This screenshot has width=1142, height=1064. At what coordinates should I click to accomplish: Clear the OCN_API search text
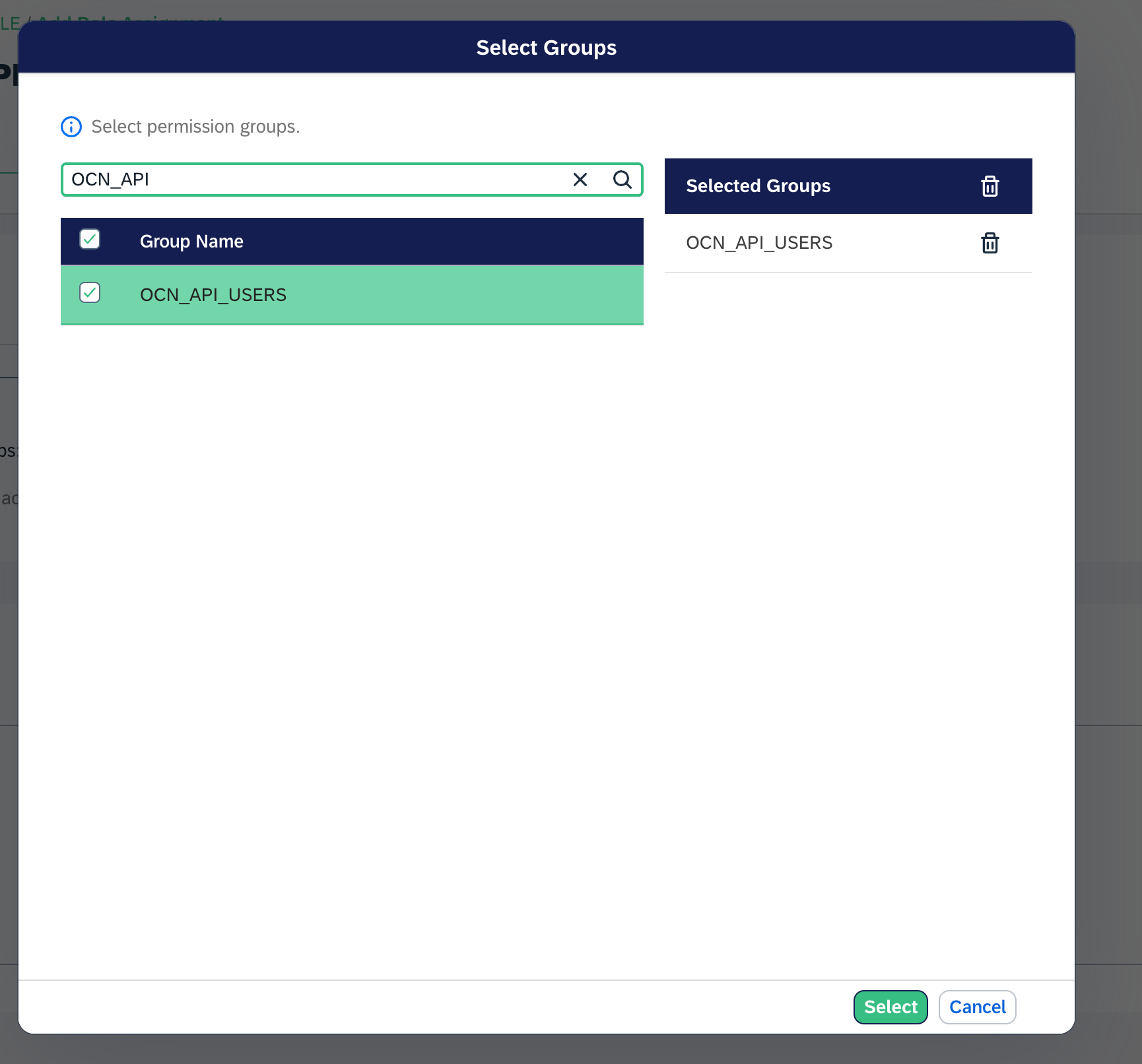[580, 180]
